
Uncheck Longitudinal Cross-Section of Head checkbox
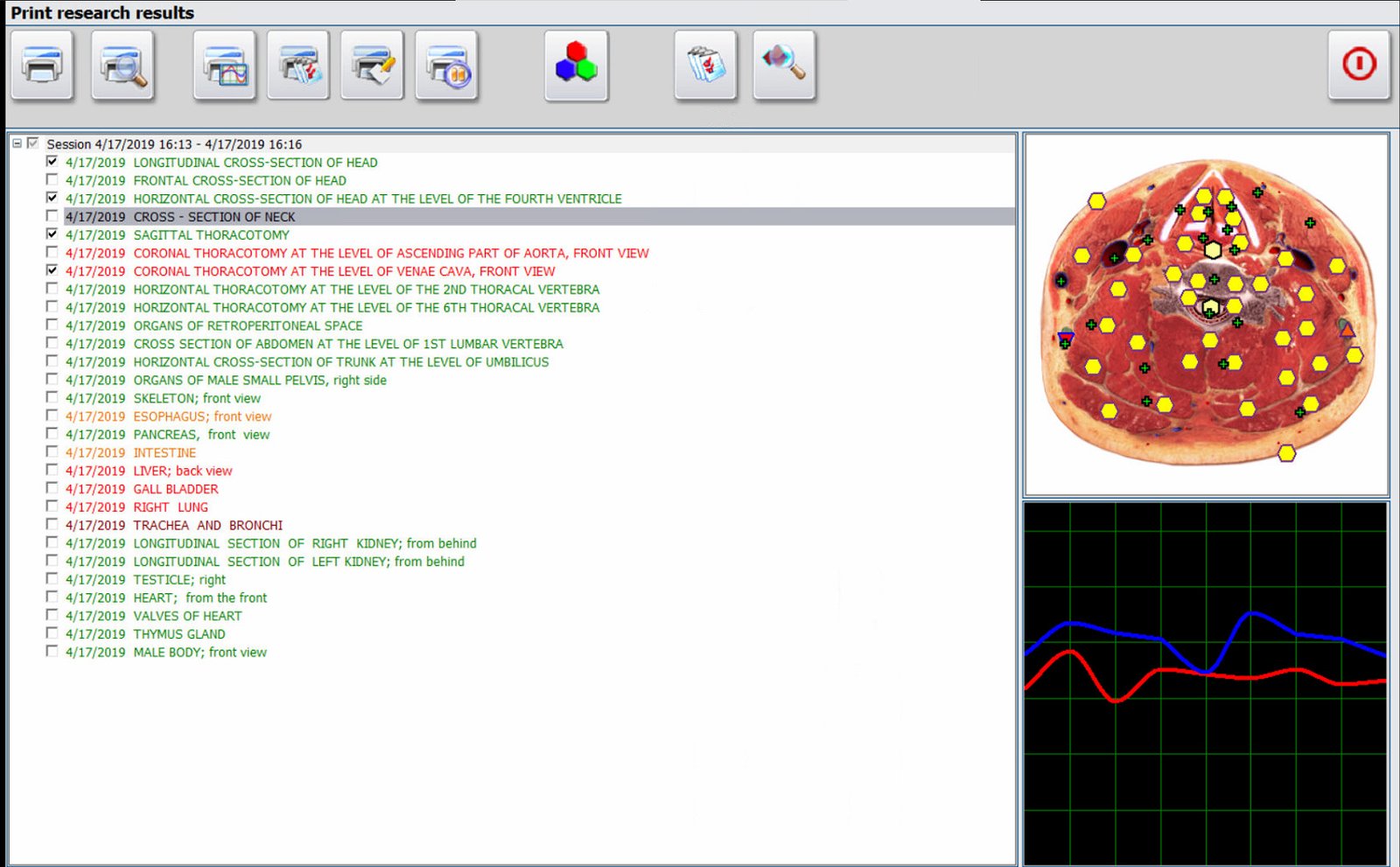[52, 162]
